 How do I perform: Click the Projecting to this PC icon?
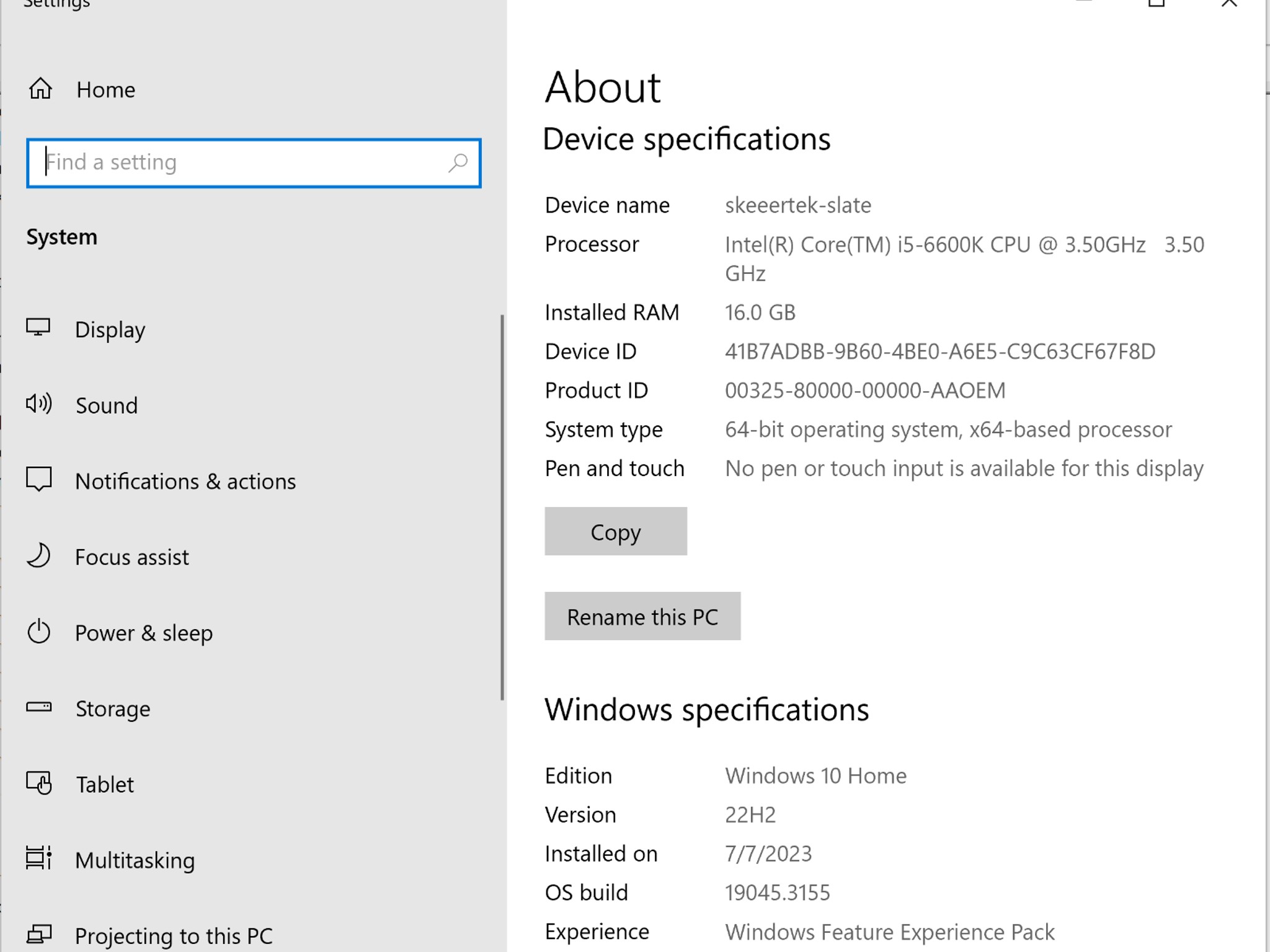tap(38, 934)
